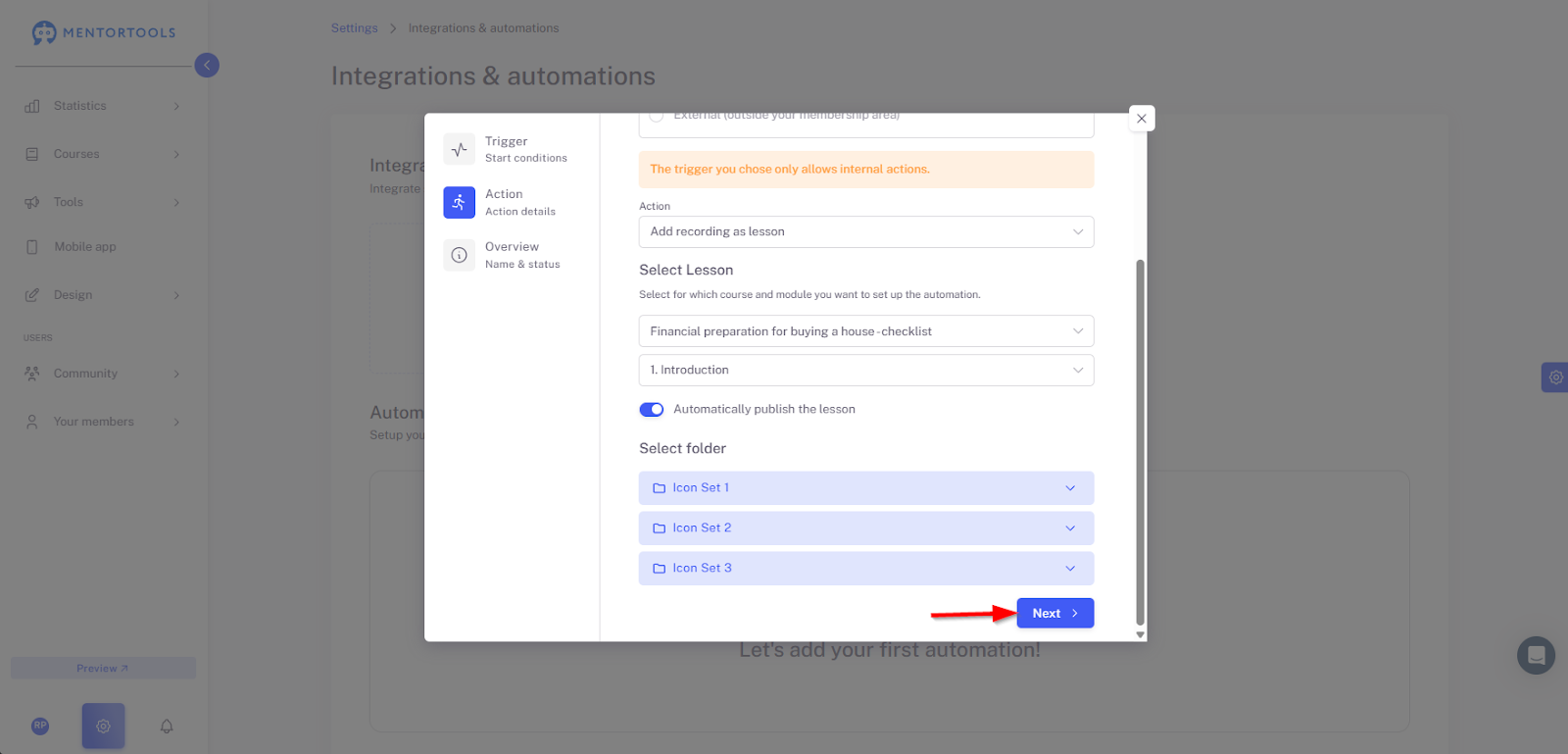Viewport: 1568px width, 754px height.
Task: Click the Next button
Action: pos(1055,614)
